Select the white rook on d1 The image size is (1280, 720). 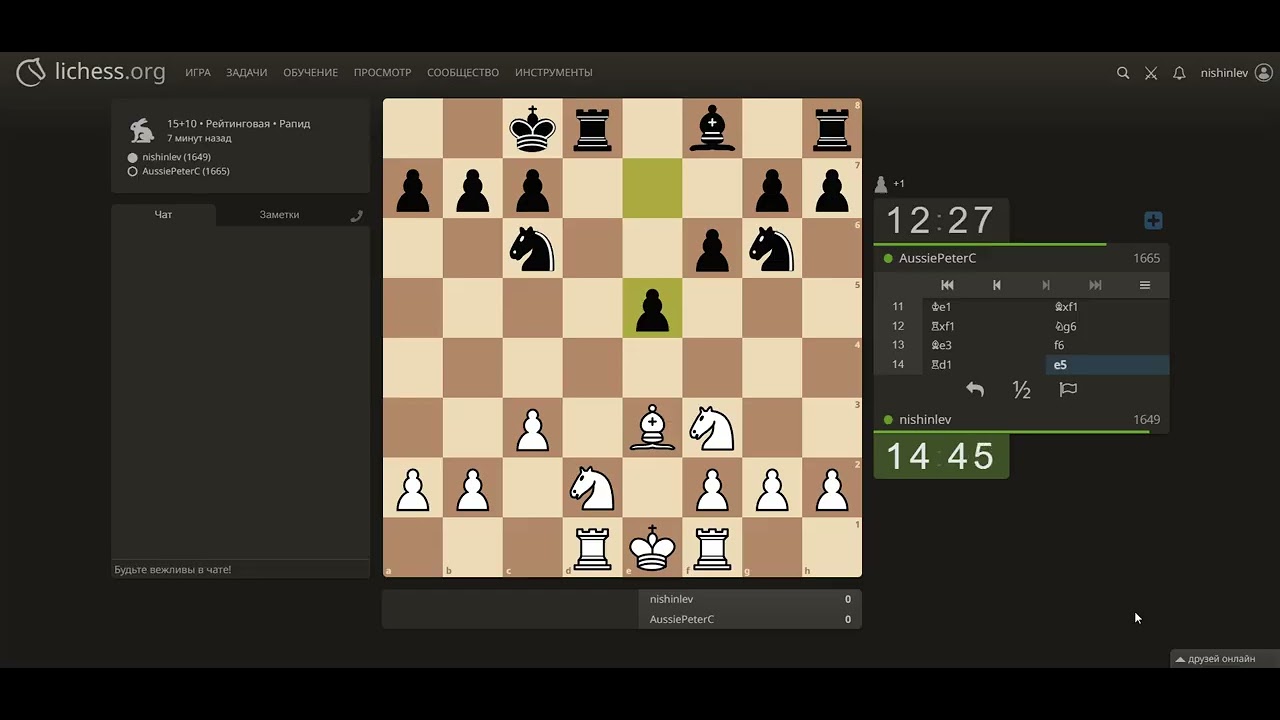592,548
